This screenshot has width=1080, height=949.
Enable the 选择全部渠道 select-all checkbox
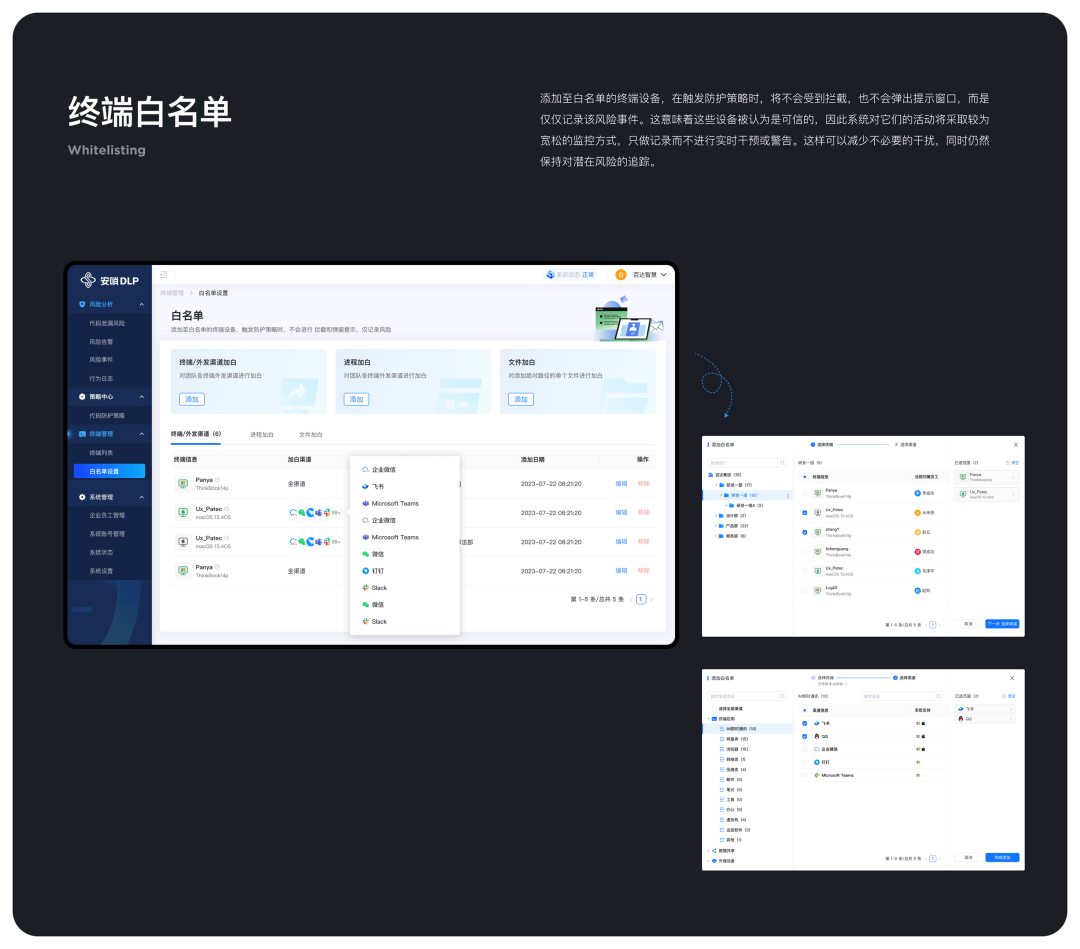click(713, 709)
